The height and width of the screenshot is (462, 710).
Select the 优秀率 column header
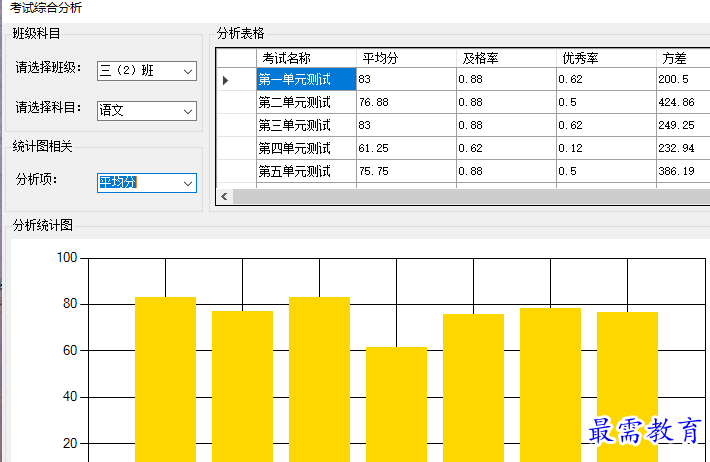(x=606, y=57)
